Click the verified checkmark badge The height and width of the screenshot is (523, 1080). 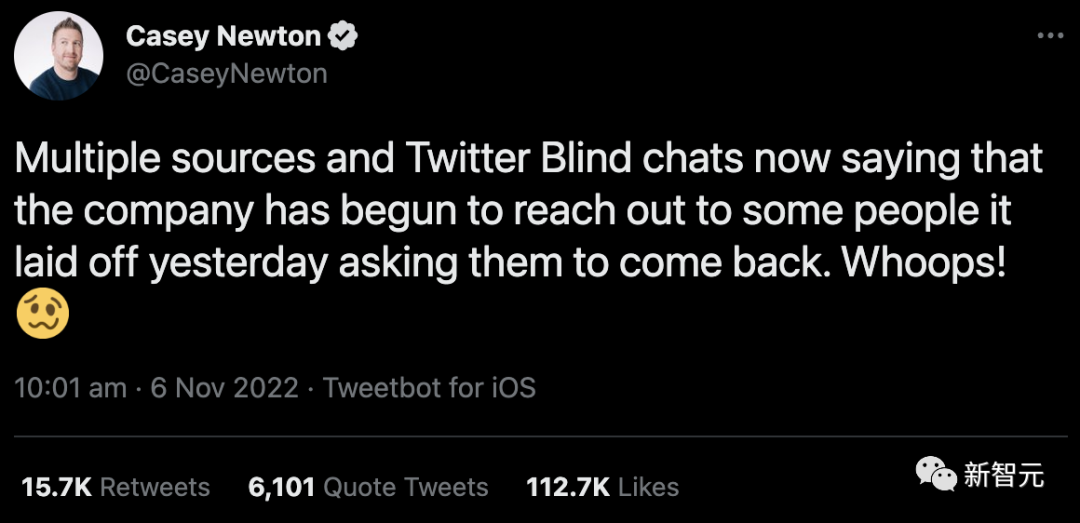(x=344, y=37)
